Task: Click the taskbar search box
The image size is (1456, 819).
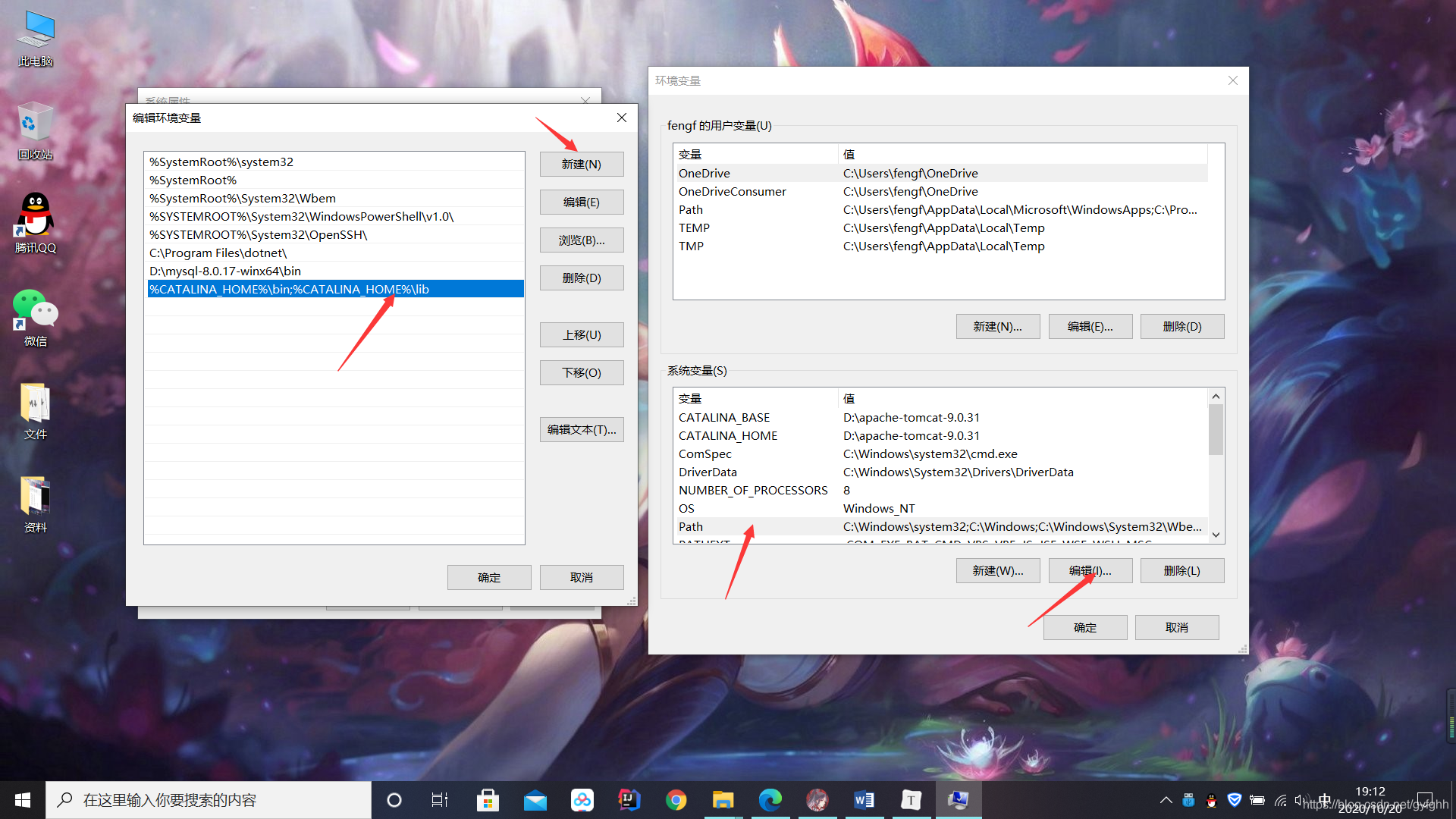Action: pos(209,800)
